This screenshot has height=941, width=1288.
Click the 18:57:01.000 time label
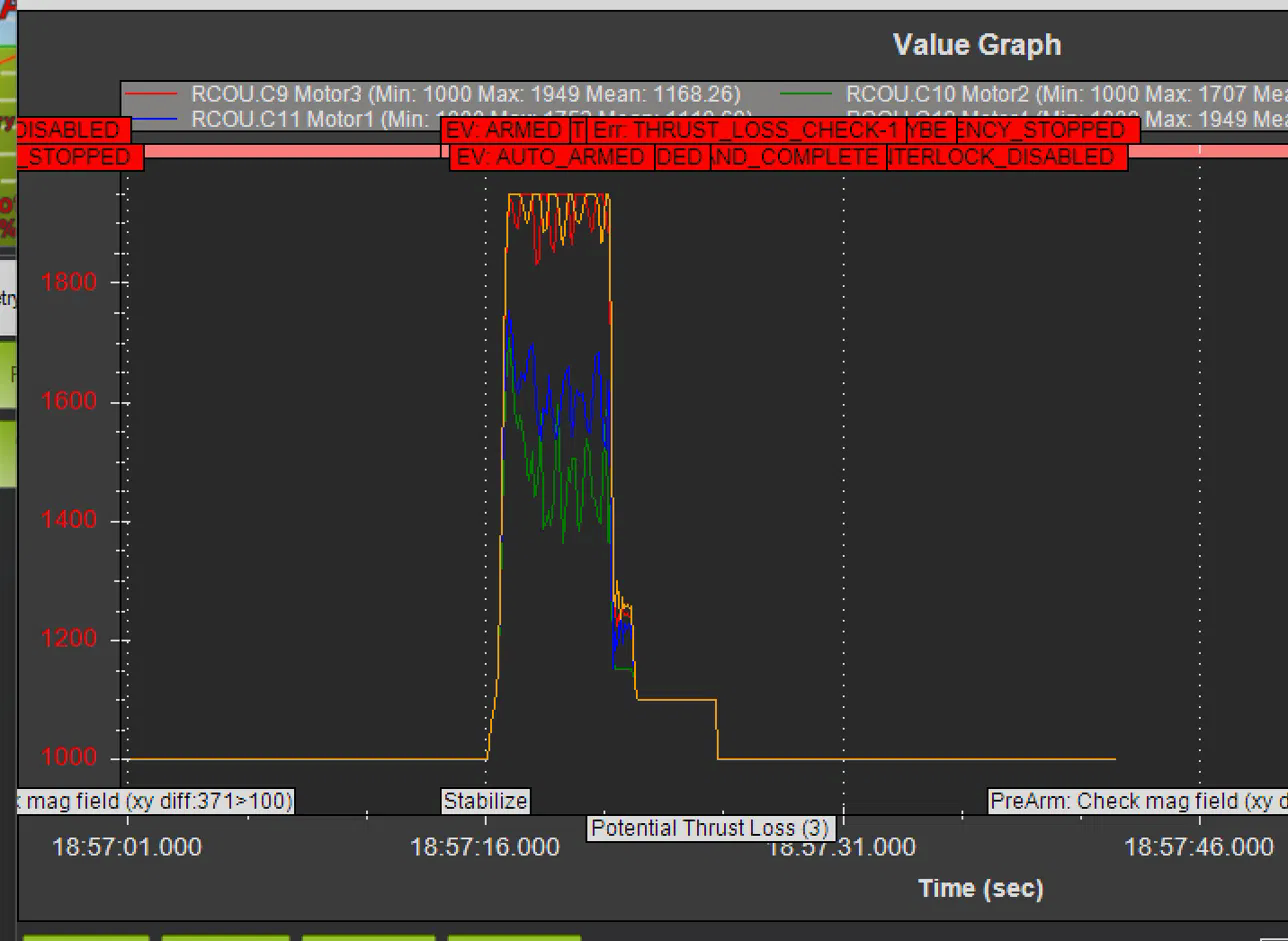tap(127, 848)
